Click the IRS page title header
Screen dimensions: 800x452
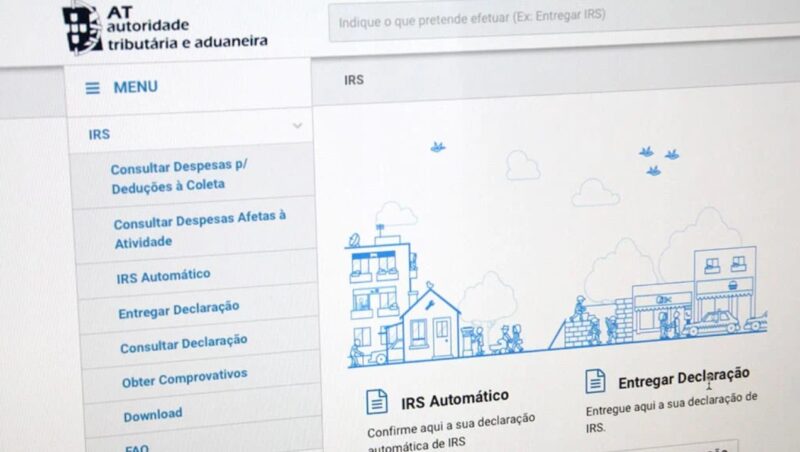[354, 80]
